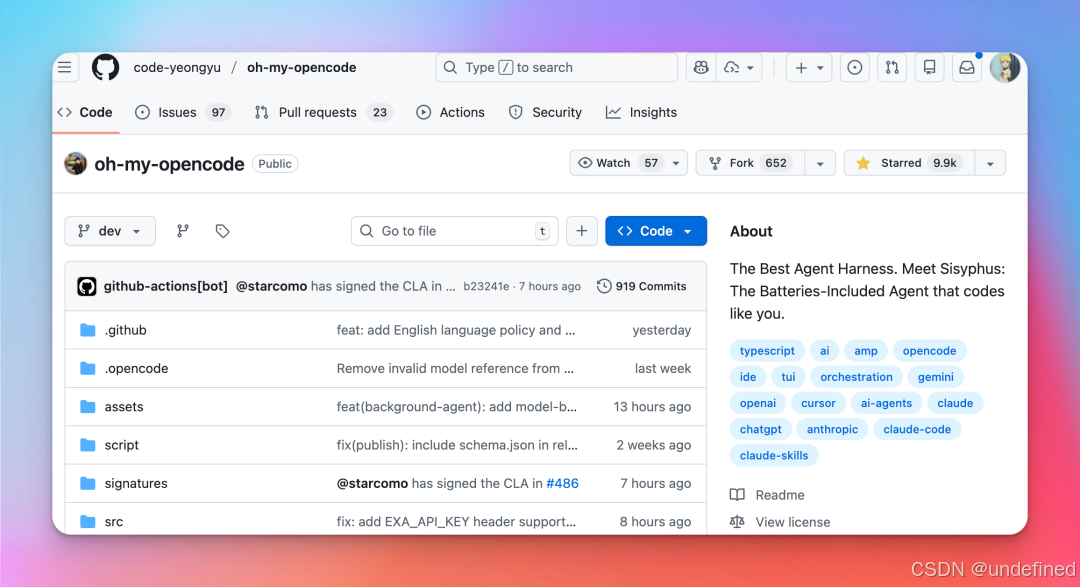Open the Insights tab
This screenshot has height=587, width=1080.
(x=641, y=112)
